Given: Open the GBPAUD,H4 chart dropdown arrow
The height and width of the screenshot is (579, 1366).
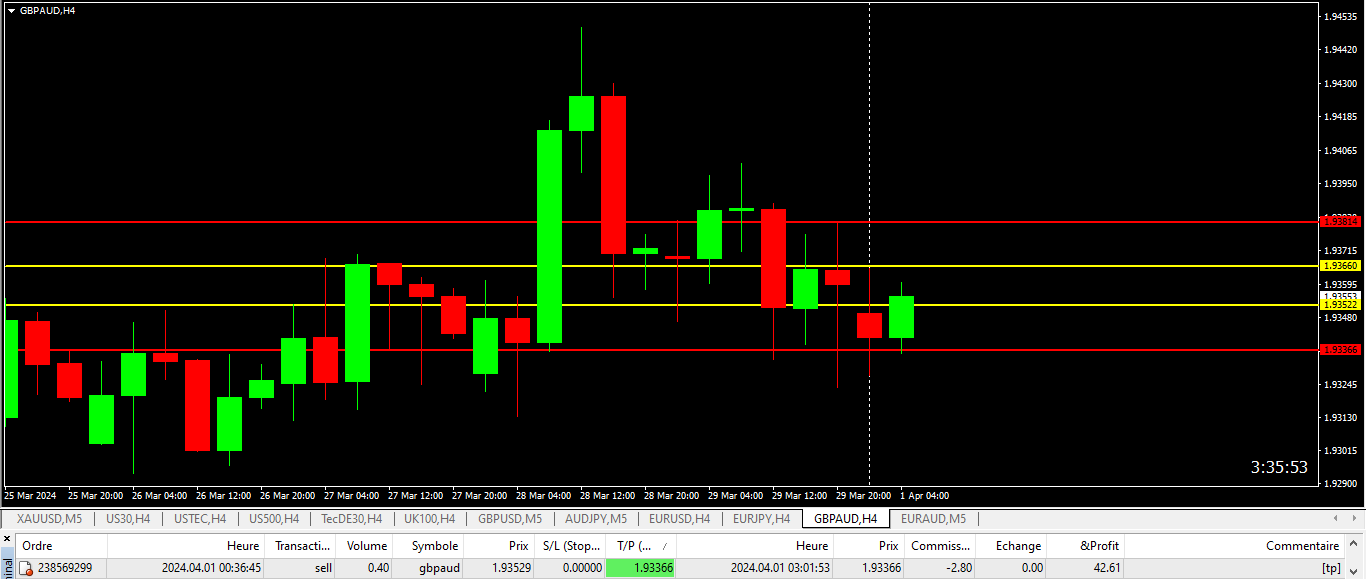Looking at the screenshot, I should pyautogui.click(x=11, y=10).
